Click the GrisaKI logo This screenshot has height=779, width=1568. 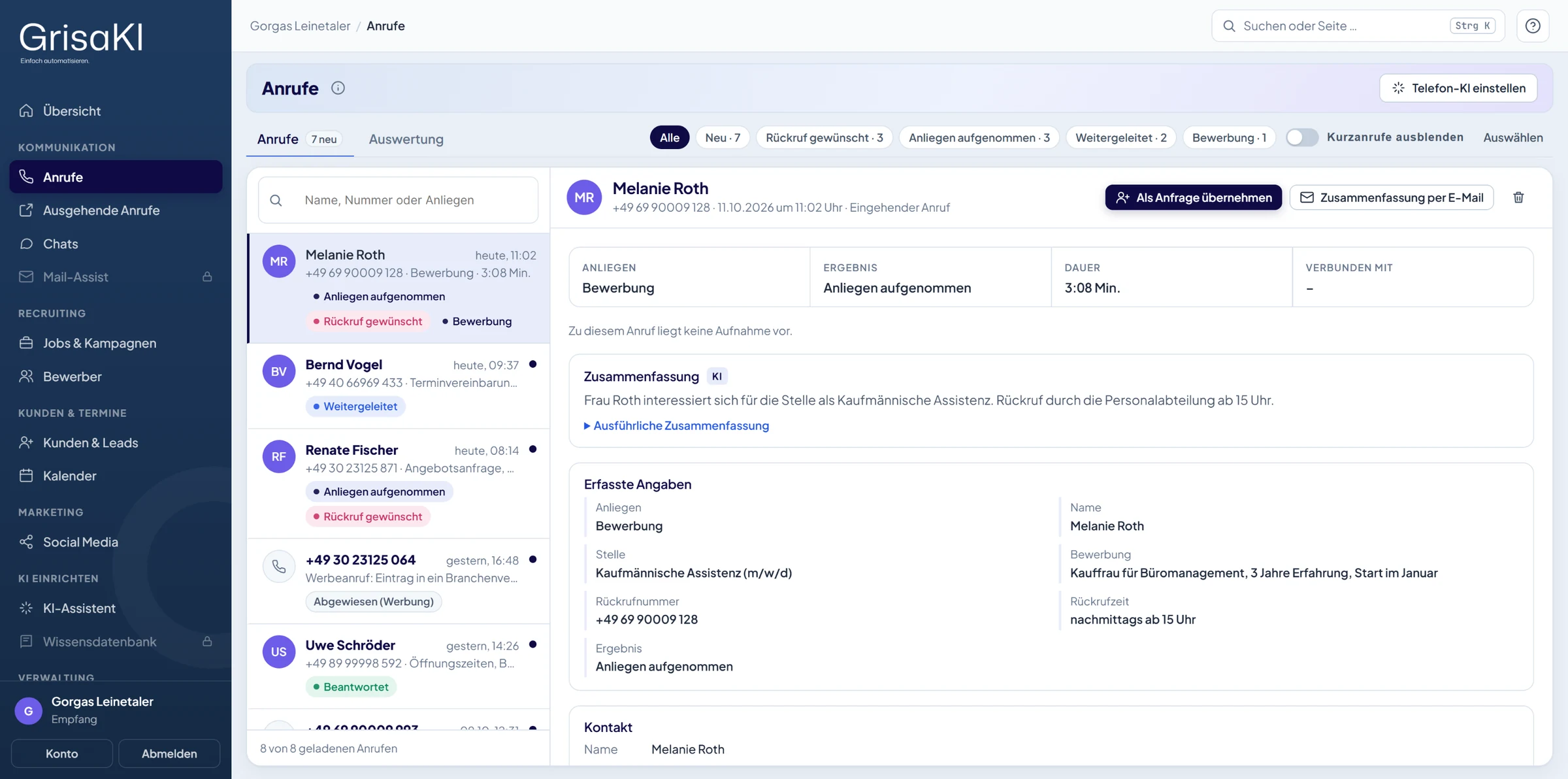(81, 42)
